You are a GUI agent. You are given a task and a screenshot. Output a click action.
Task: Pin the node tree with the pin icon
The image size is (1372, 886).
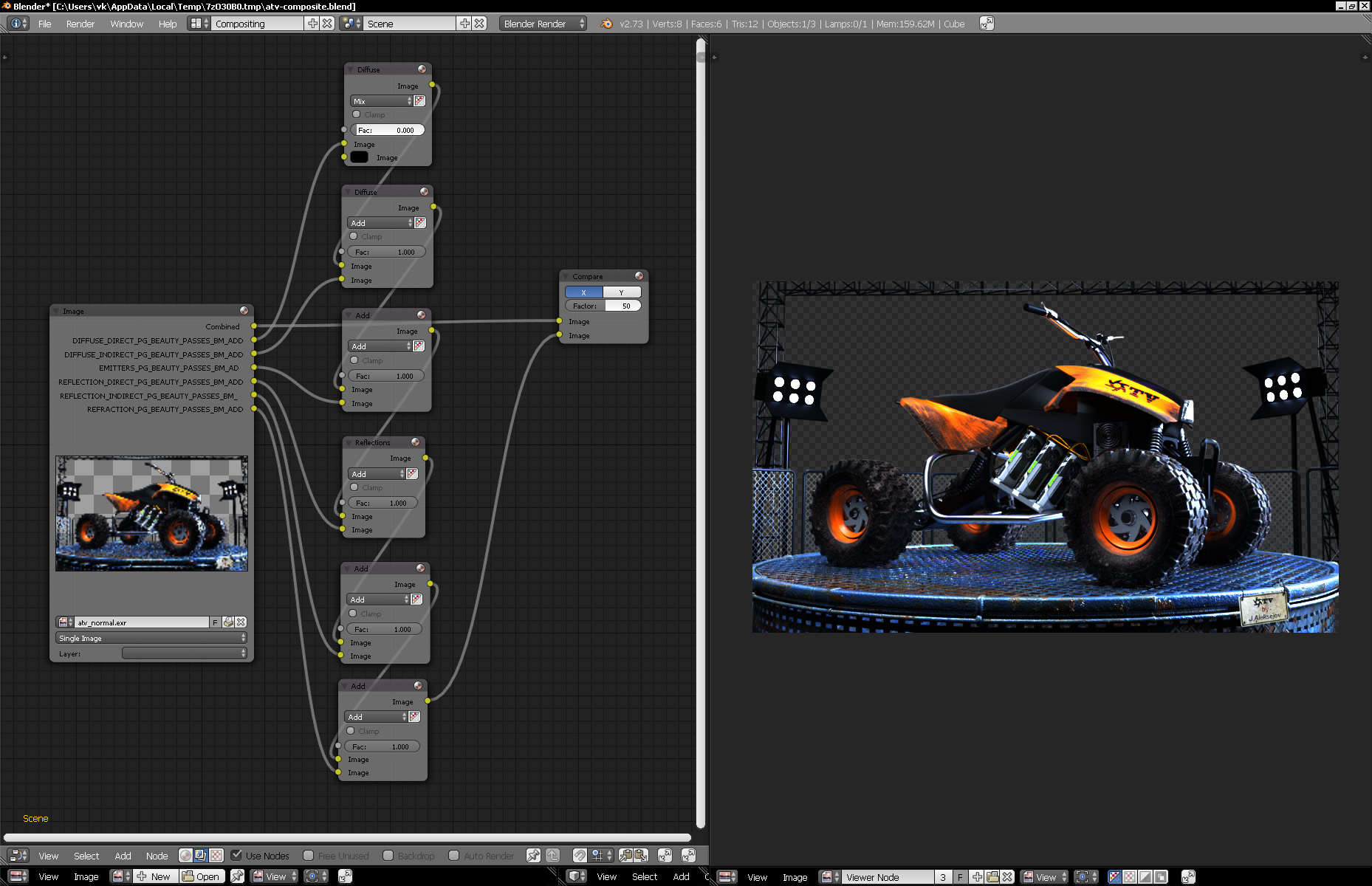pos(533,855)
